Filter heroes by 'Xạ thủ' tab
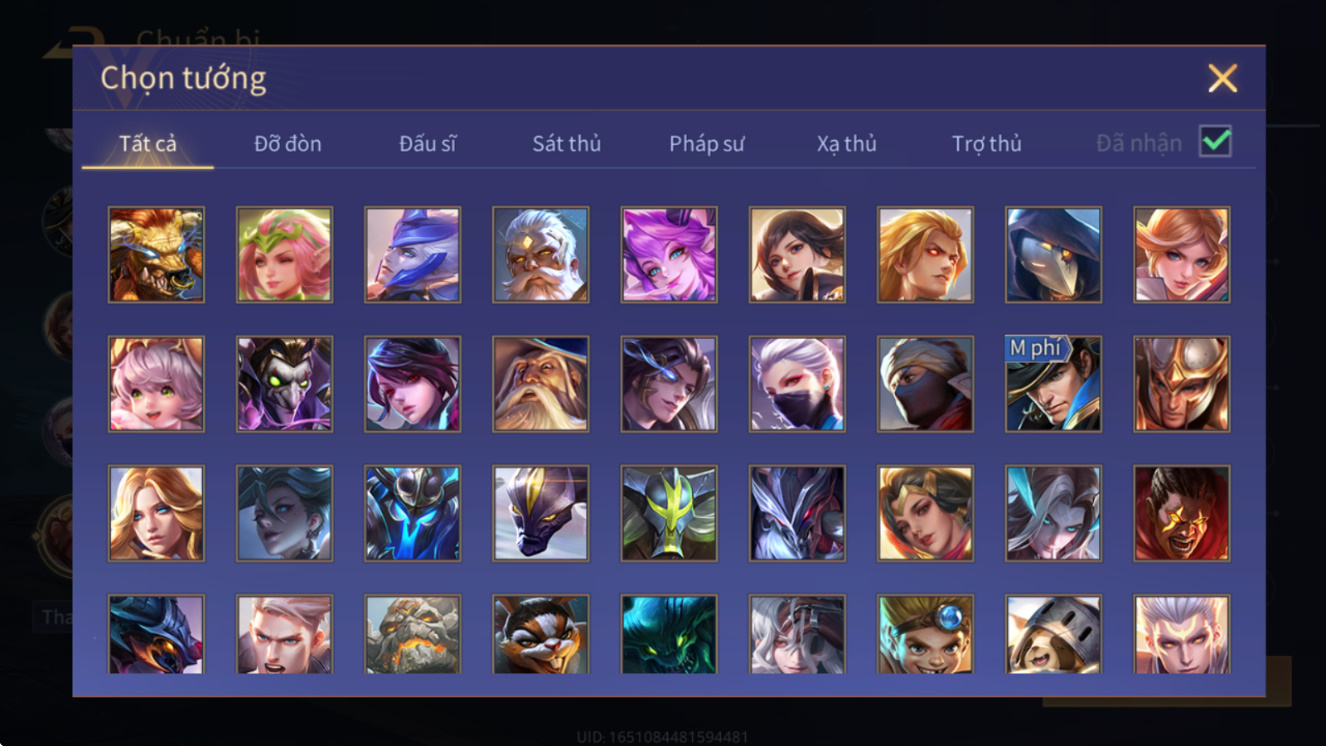Screen dimensions: 1326x746 click(x=846, y=143)
